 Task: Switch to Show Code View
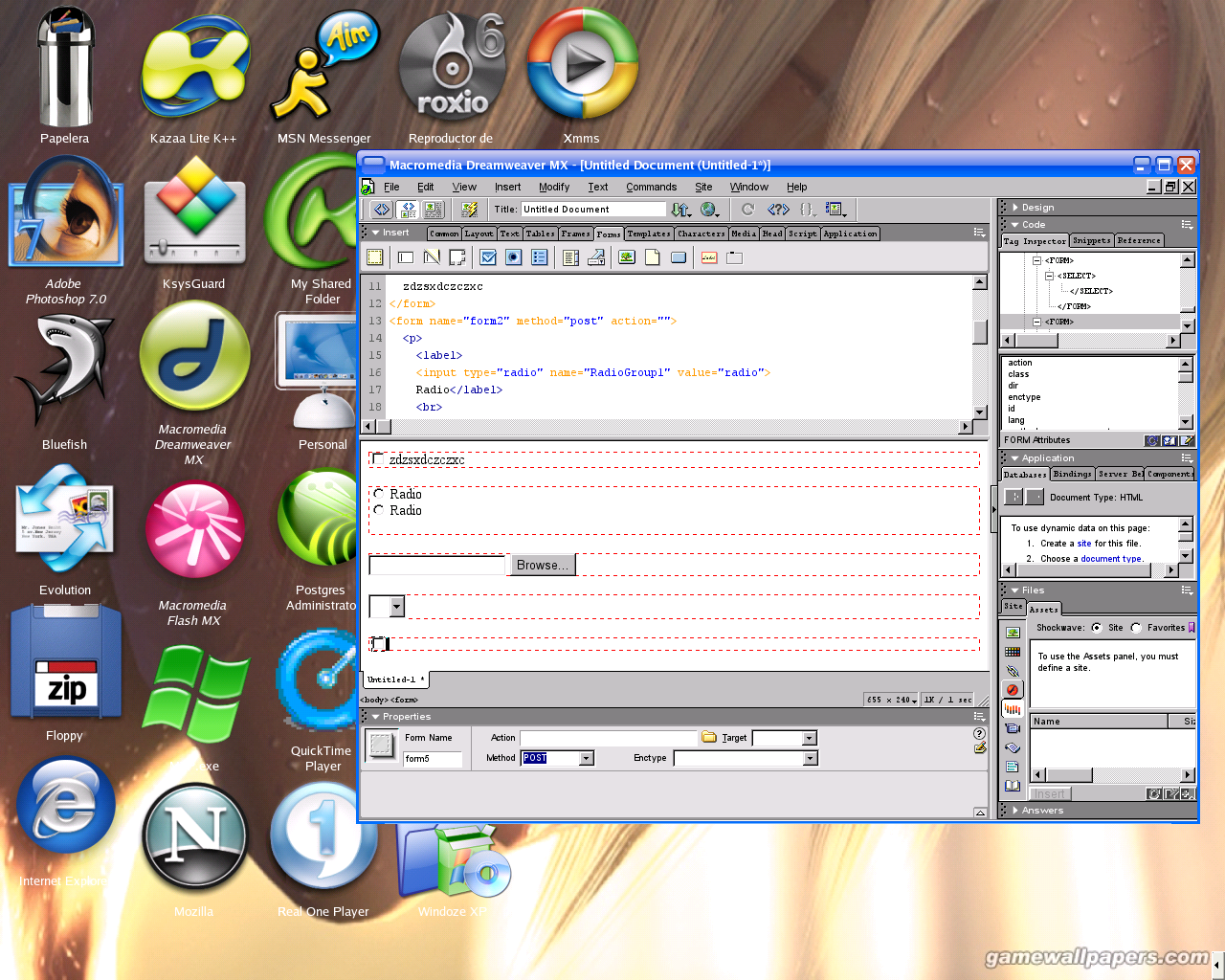pos(382,209)
